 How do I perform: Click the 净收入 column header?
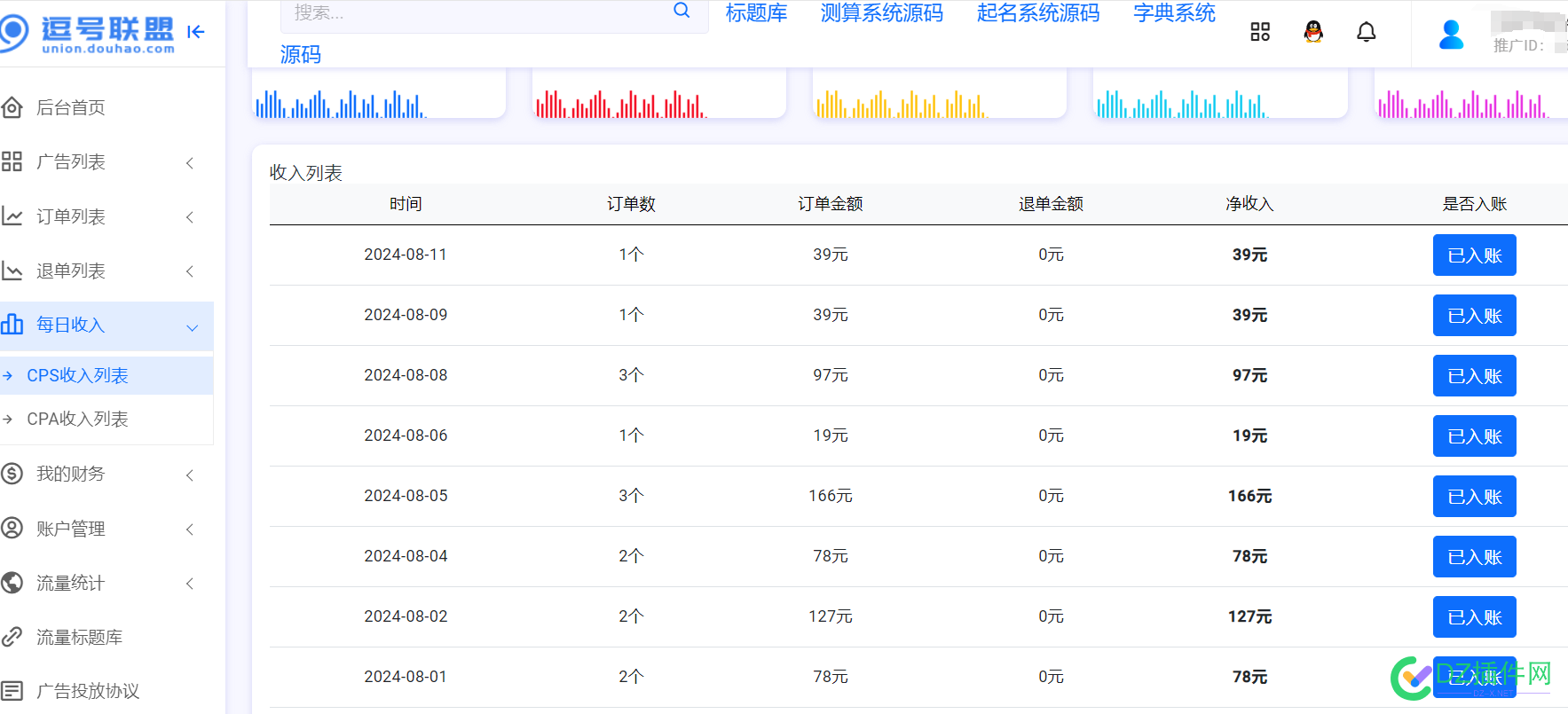coord(1249,204)
